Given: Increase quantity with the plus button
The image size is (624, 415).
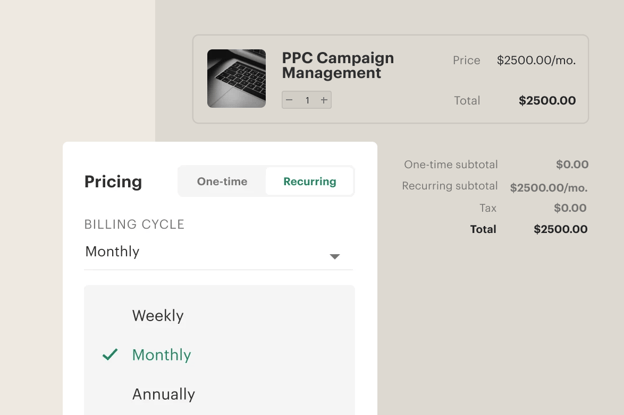Looking at the screenshot, I should pyautogui.click(x=324, y=100).
